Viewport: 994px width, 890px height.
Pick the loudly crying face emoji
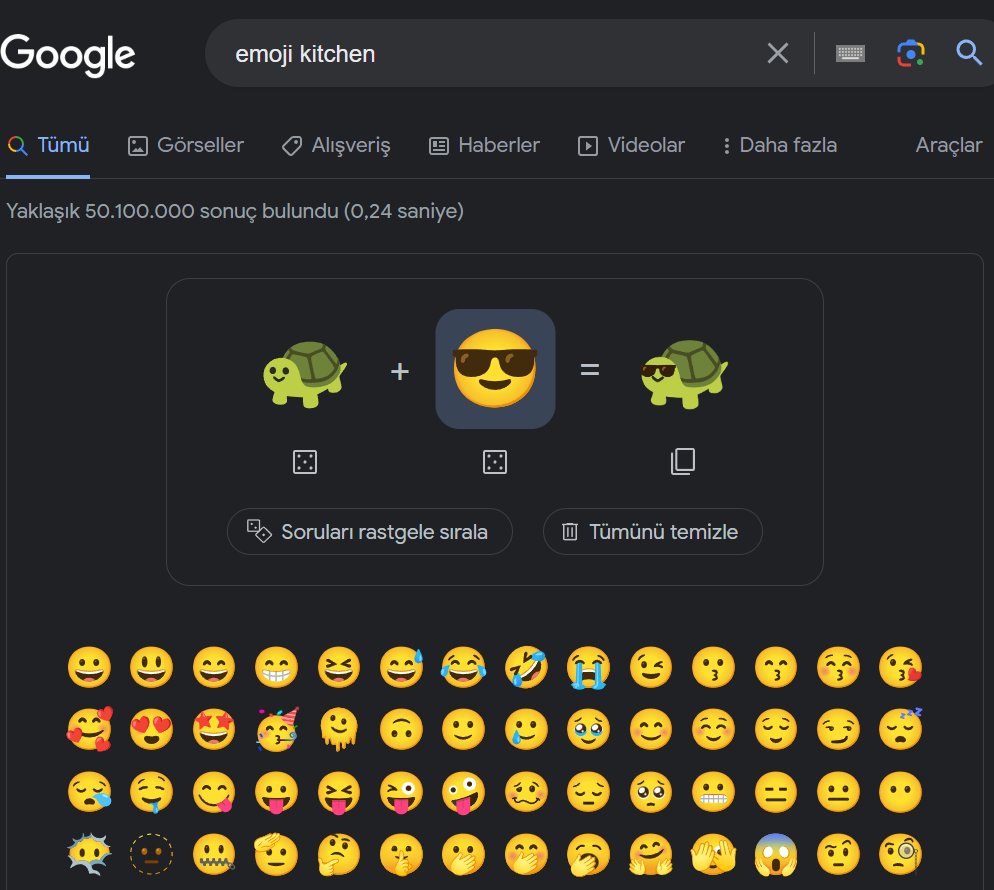(x=588, y=667)
